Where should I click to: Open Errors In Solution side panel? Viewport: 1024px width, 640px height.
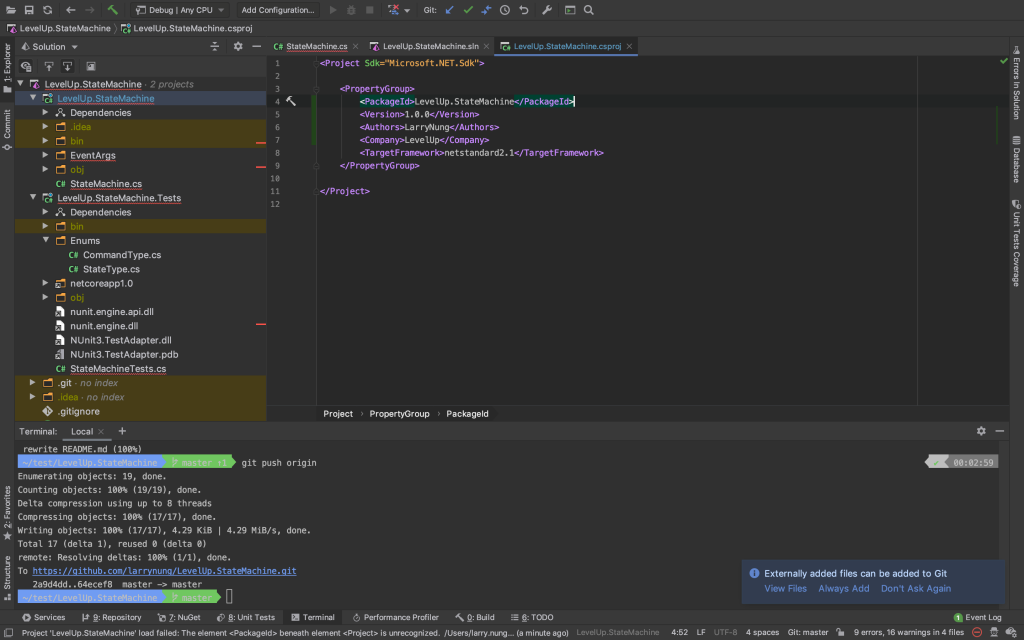click(x=1016, y=83)
